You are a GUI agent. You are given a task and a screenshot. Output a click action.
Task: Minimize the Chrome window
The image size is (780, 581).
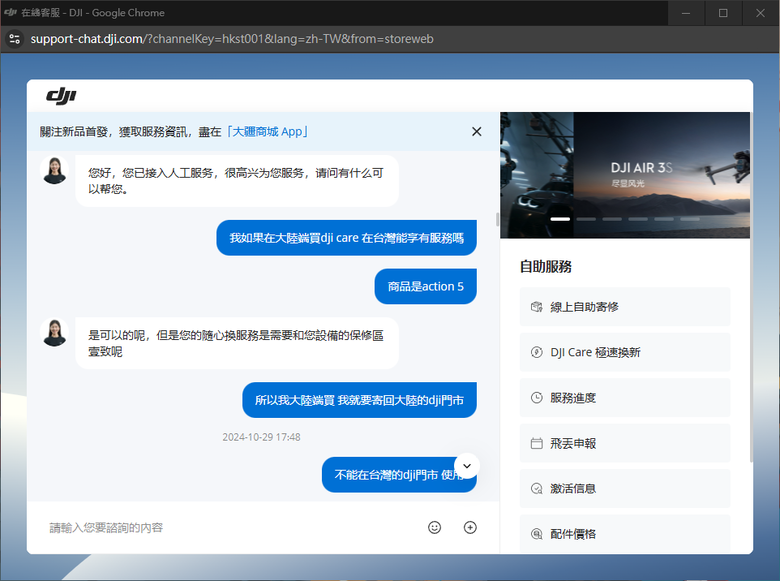[x=686, y=13]
